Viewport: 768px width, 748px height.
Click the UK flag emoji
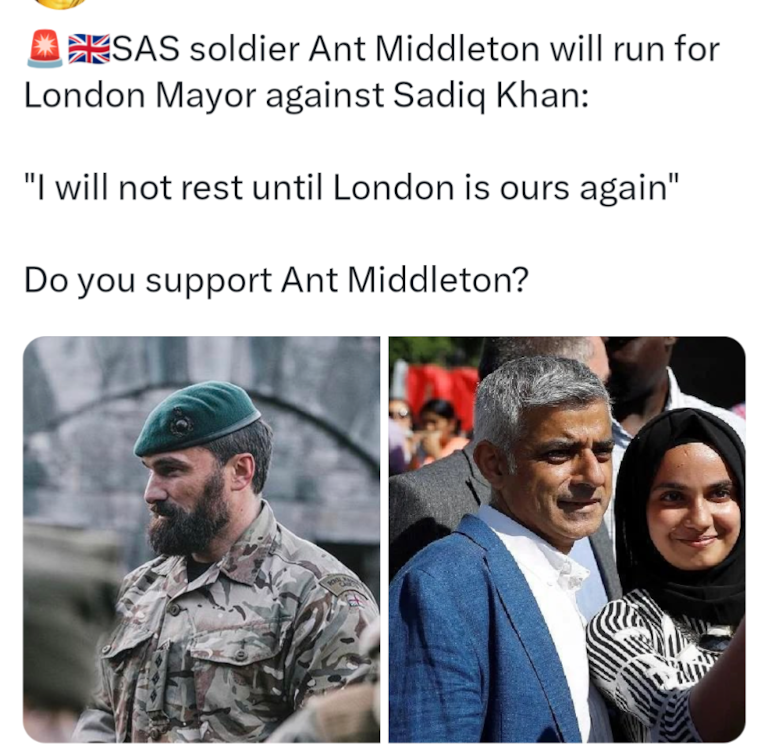coord(89,49)
